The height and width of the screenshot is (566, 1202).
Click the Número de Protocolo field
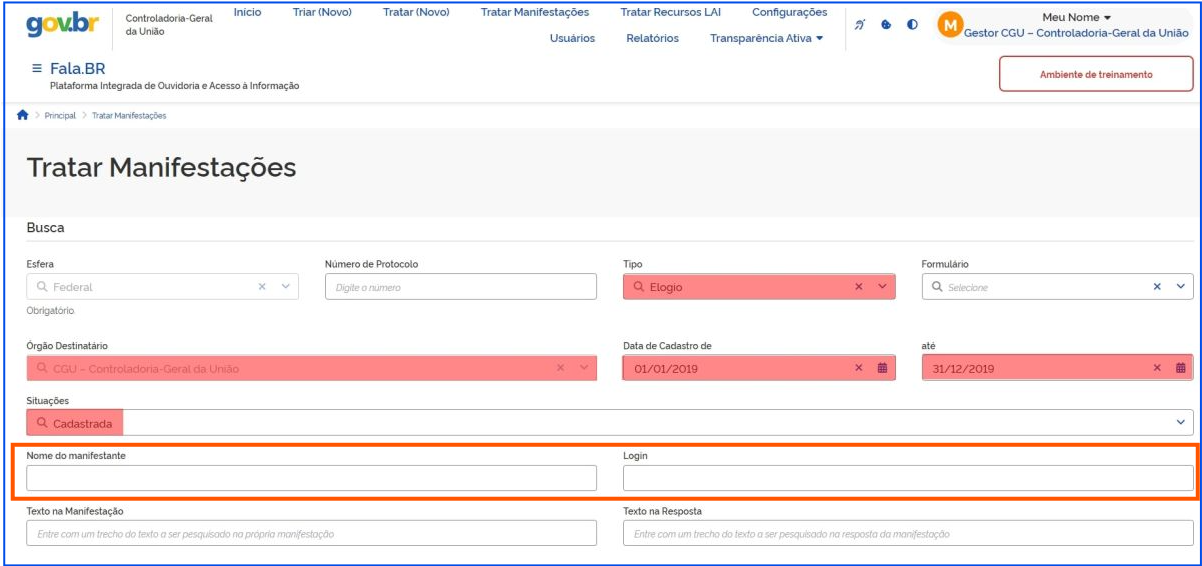click(x=460, y=287)
